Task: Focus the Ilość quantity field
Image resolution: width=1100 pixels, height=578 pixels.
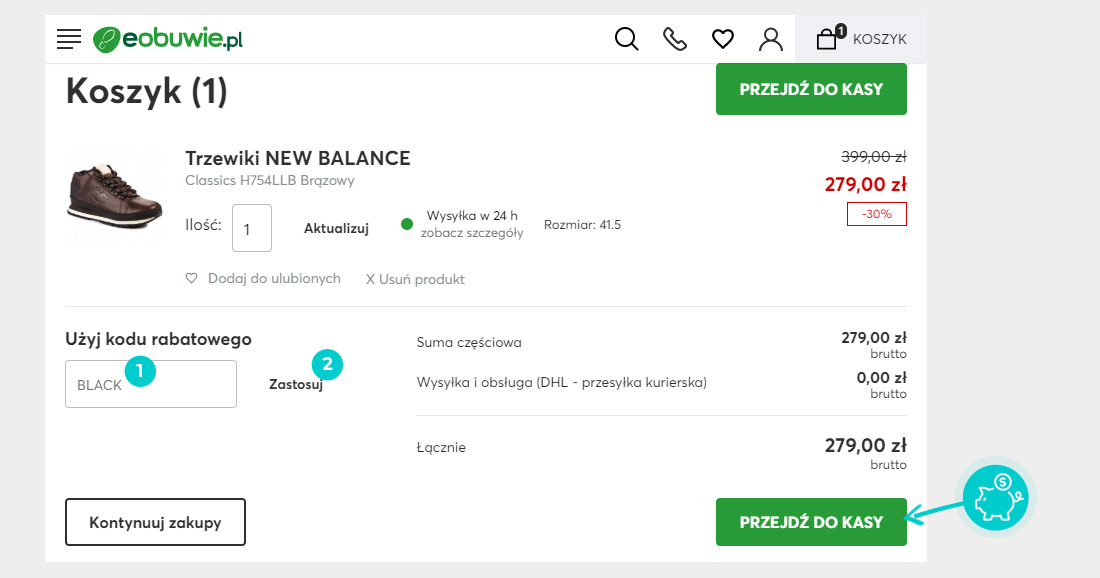Action: tap(252, 228)
